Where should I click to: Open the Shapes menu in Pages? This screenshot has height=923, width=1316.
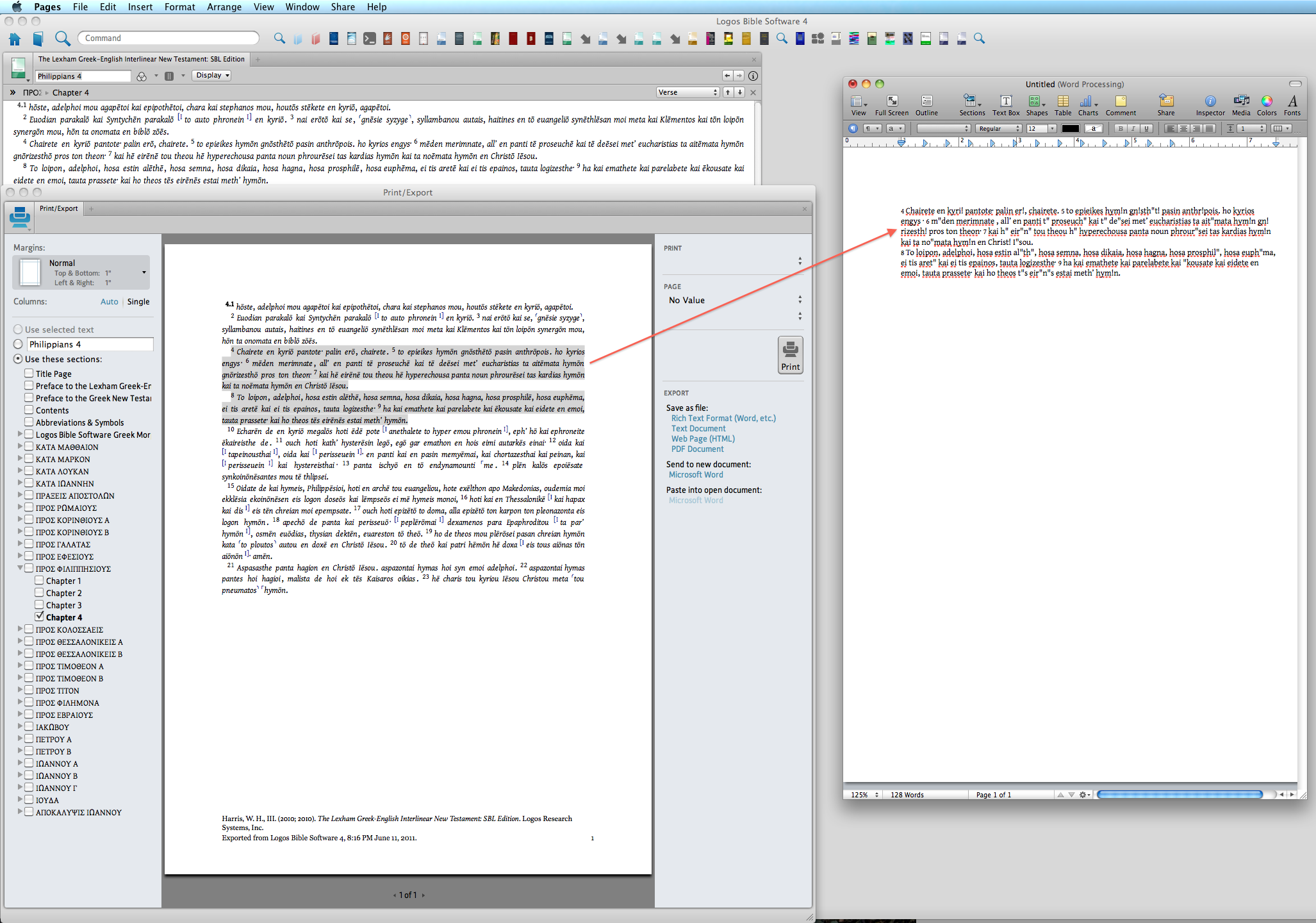click(1037, 106)
